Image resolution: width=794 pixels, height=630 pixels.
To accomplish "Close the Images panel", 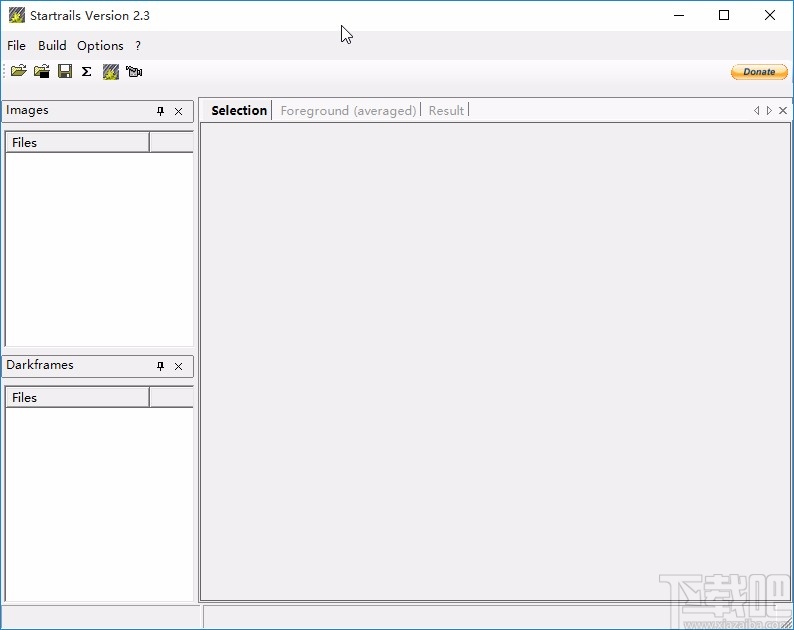I will (x=178, y=111).
